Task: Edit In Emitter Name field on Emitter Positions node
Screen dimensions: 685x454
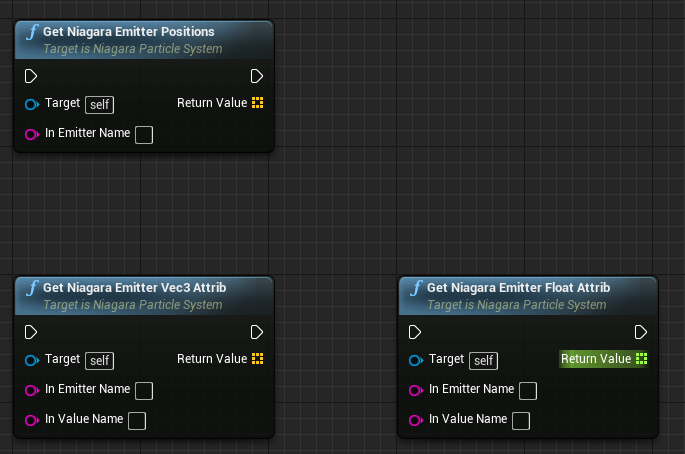Action: point(144,135)
